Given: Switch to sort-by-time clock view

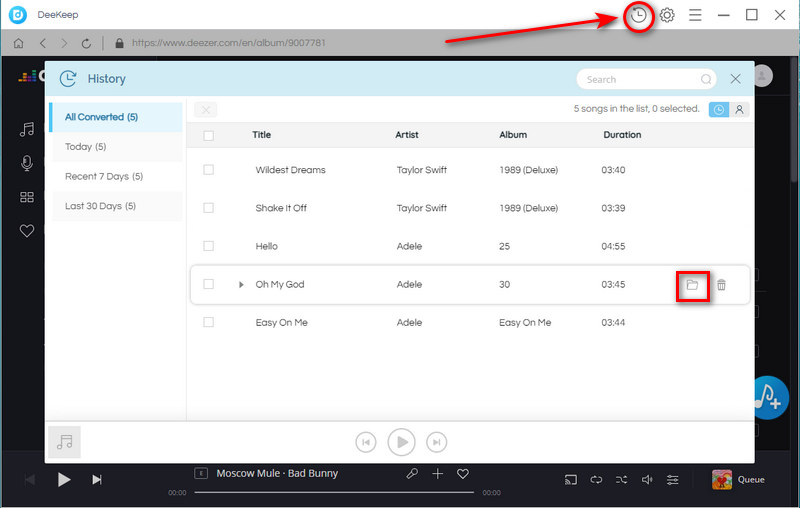Looking at the screenshot, I should (718, 110).
